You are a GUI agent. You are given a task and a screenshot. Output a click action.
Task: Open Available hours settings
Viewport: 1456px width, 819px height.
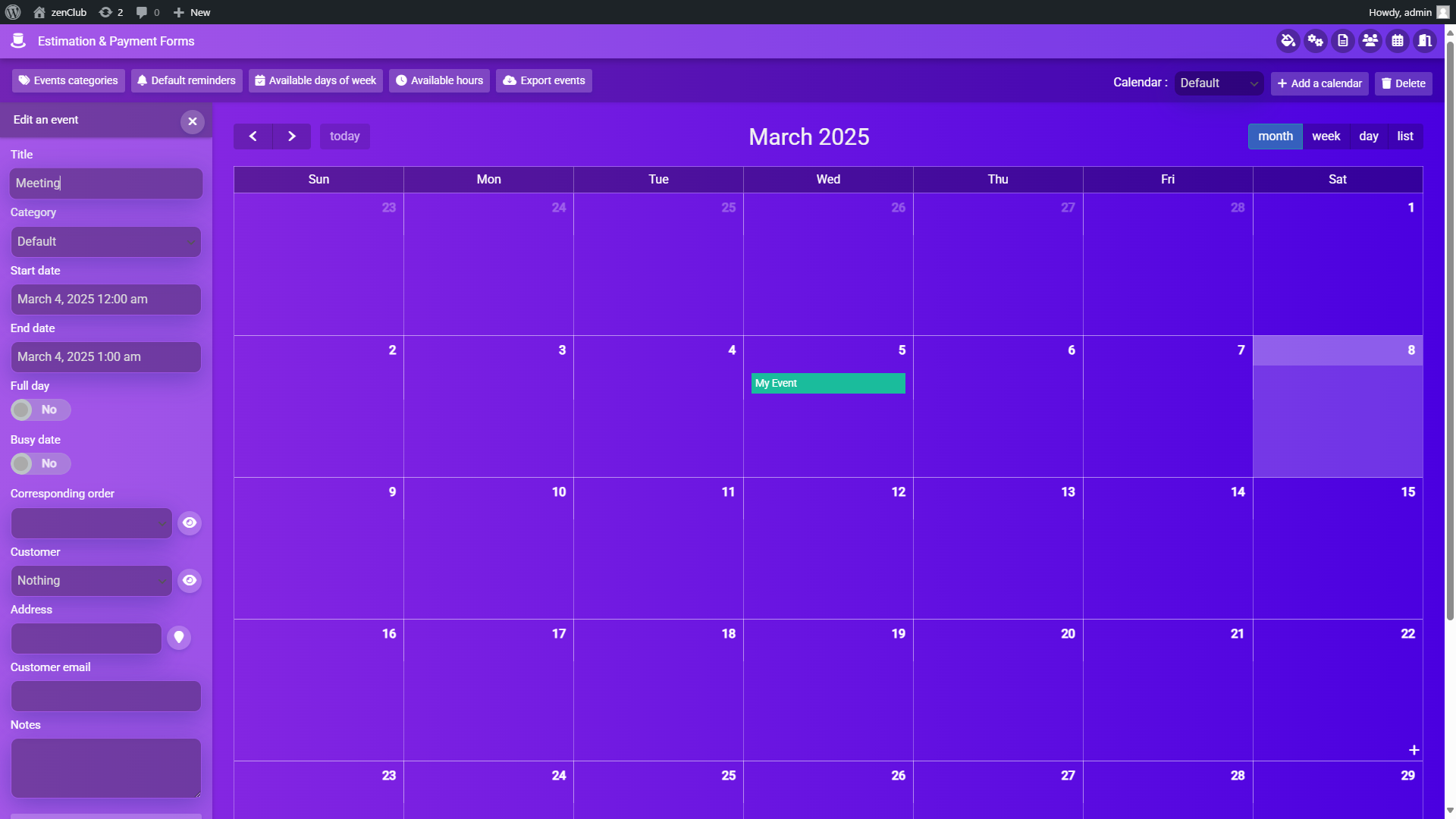439,81
